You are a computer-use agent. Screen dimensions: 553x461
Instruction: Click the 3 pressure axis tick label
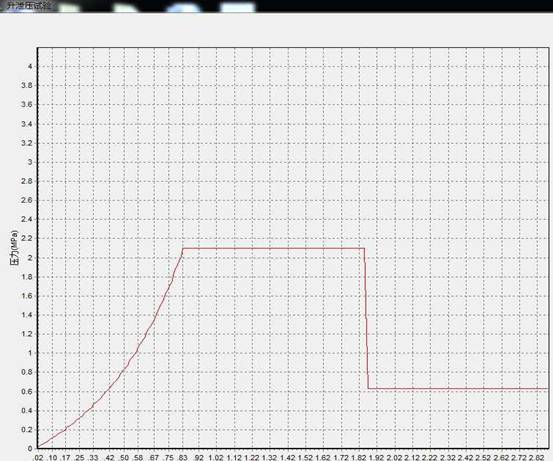pos(30,162)
